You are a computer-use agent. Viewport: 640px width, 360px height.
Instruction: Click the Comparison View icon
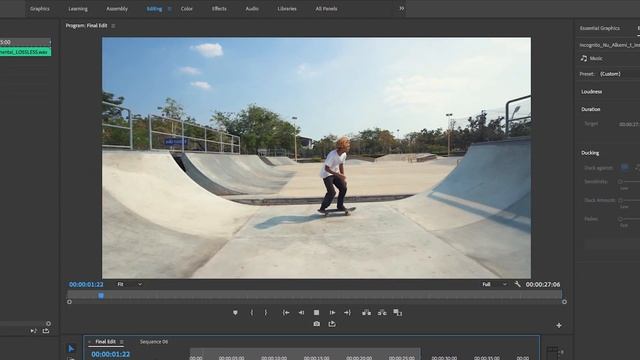pos(398,313)
